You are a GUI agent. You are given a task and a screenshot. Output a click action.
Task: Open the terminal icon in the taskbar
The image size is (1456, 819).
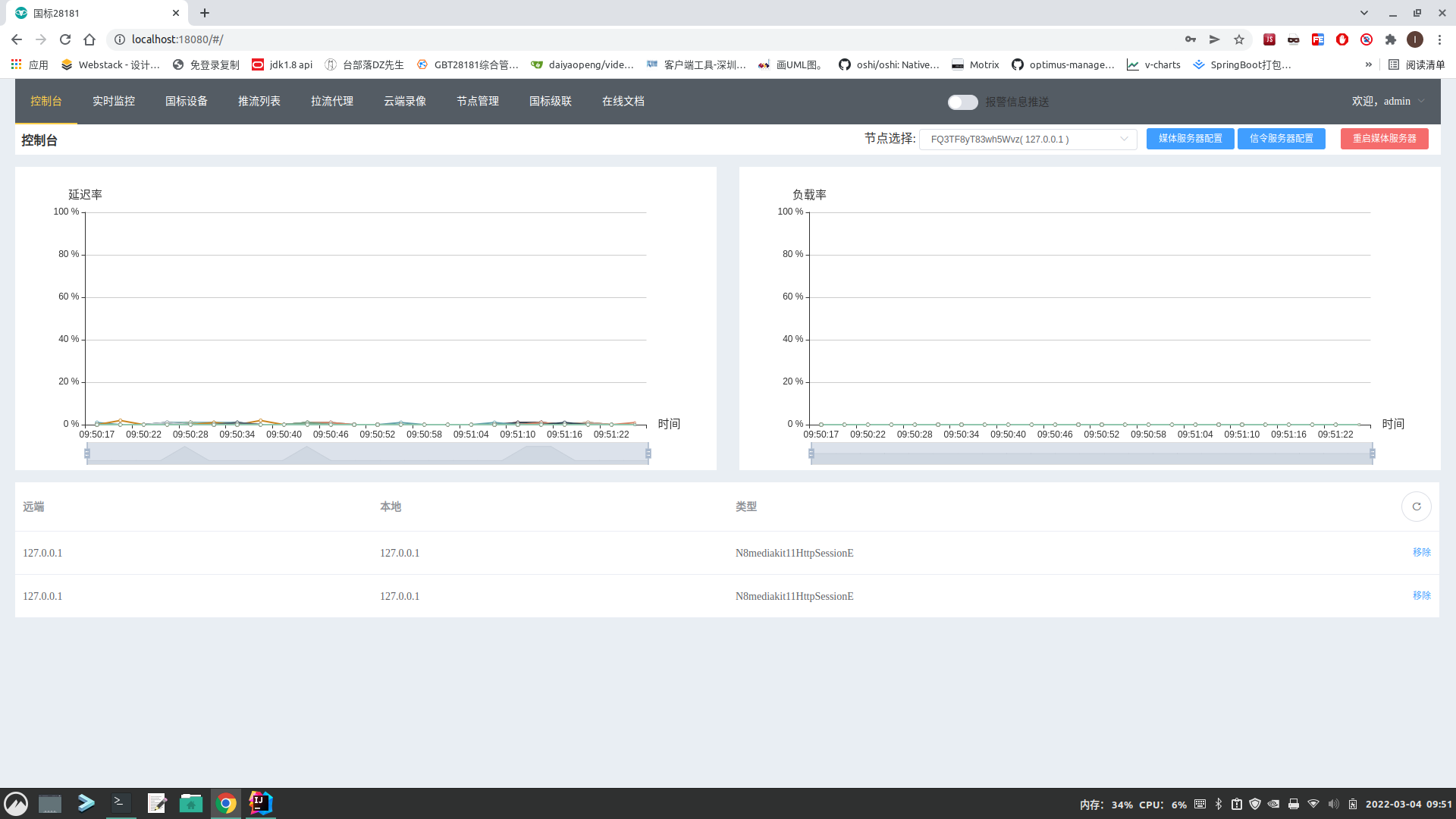click(121, 803)
